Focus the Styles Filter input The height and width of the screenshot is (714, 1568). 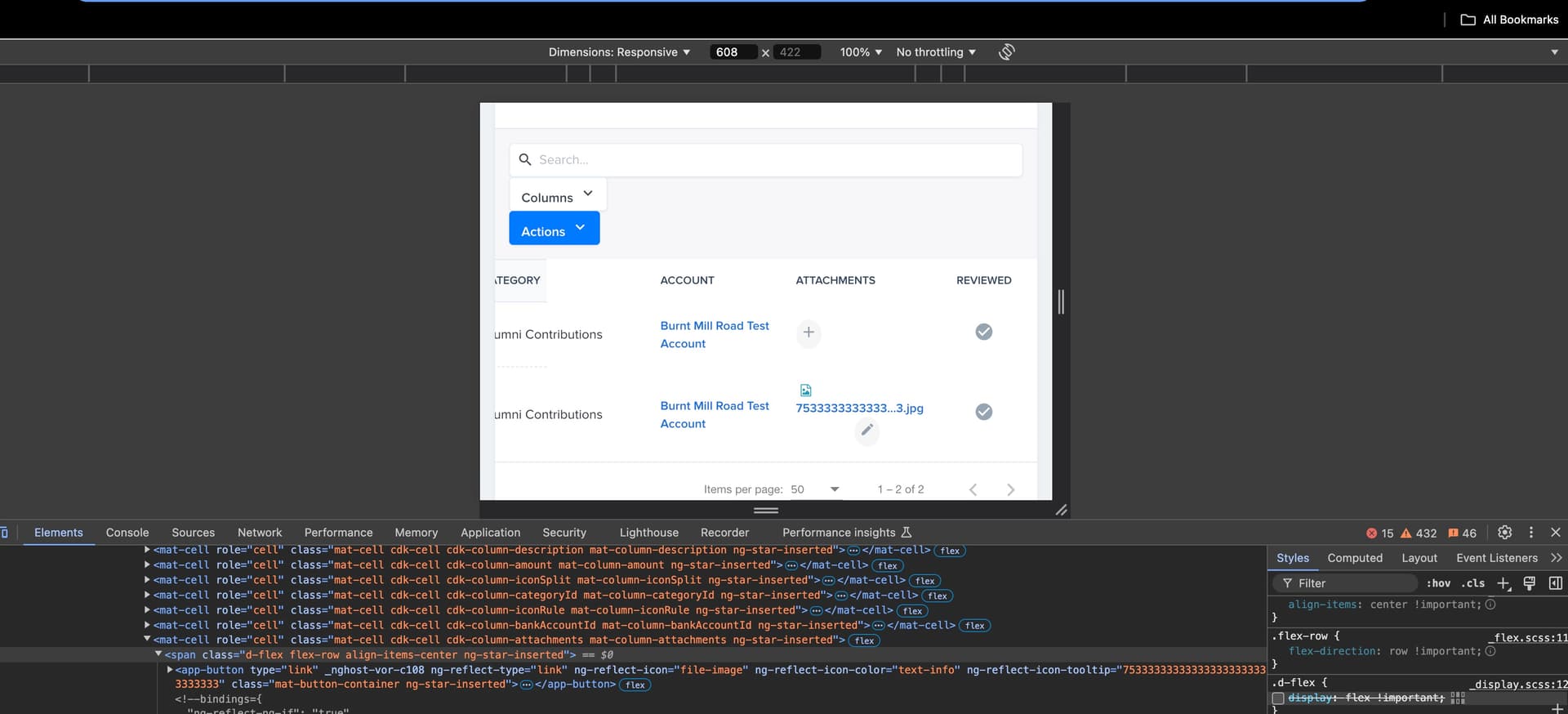tap(1345, 583)
